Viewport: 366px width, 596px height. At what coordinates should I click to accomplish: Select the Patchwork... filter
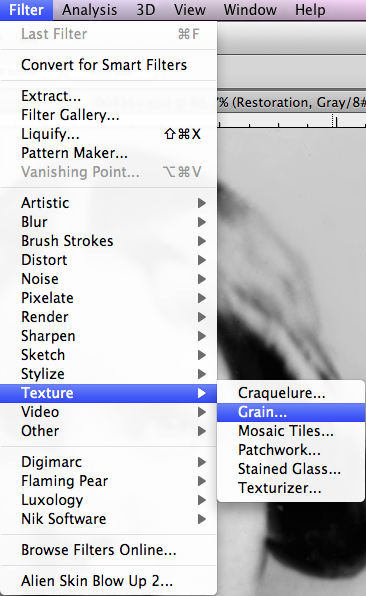(x=291, y=450)
